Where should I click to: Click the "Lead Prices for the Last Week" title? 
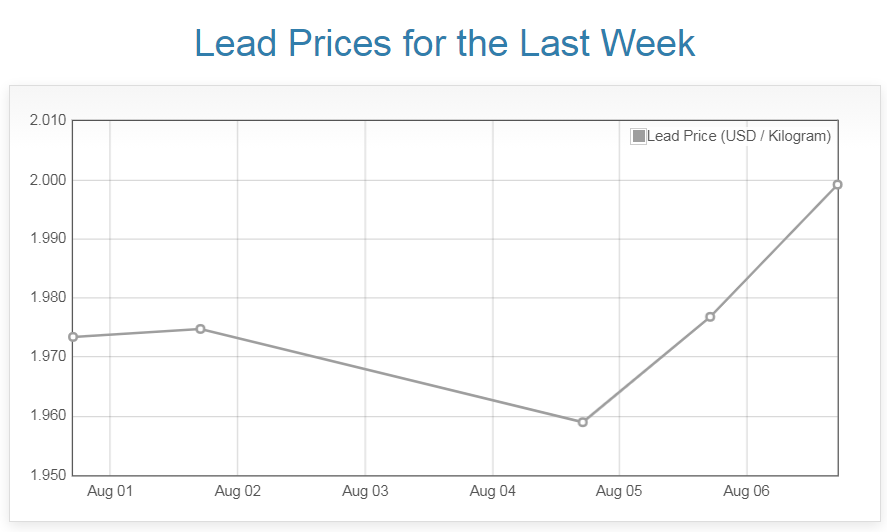pos(444,44)
